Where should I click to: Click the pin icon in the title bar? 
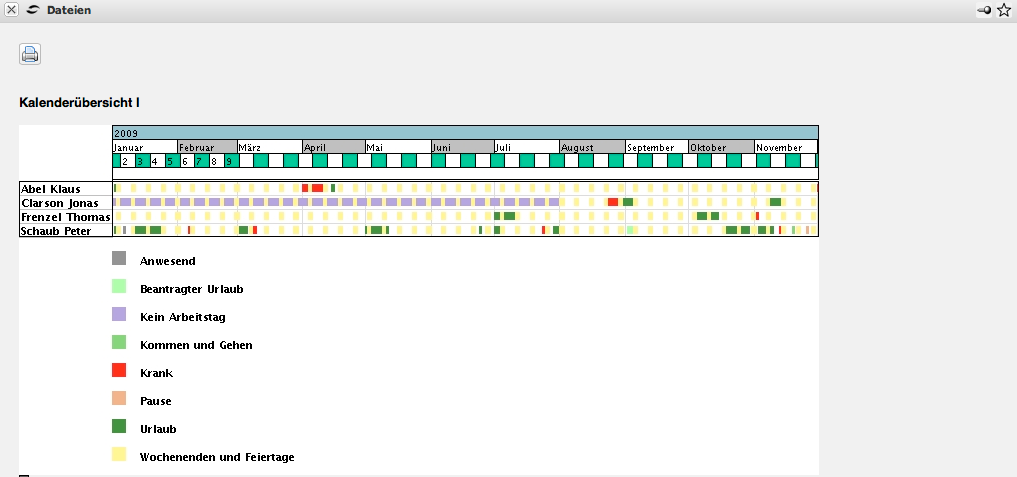(x=984, y=10)
